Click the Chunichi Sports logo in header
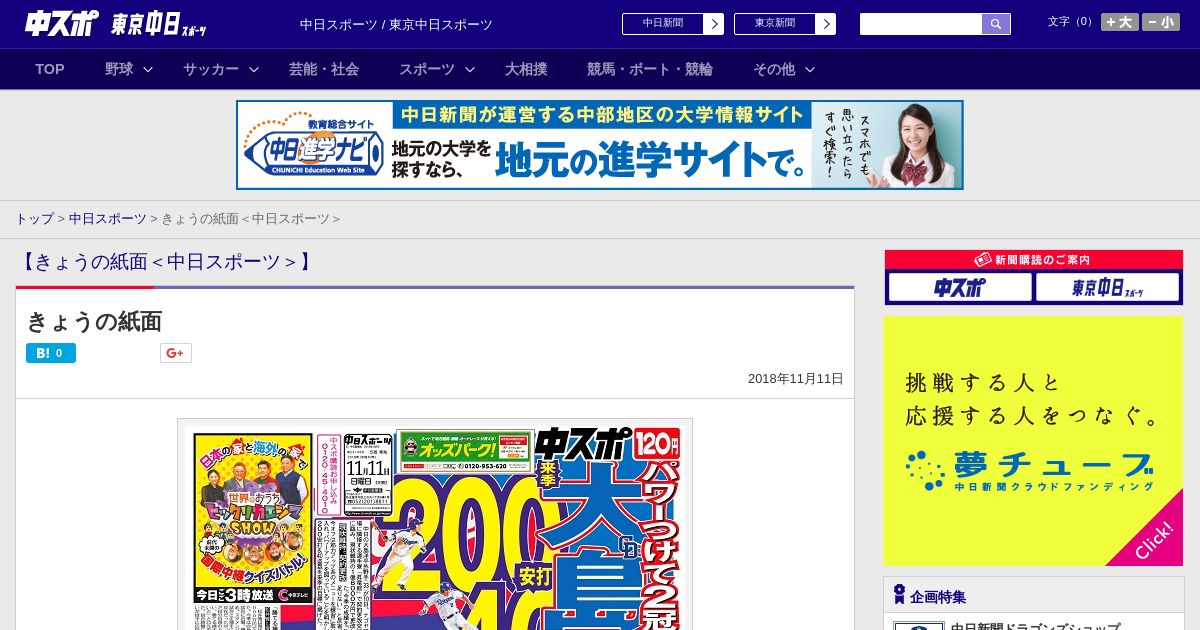 pyautogui.click(x=62, y=23)
